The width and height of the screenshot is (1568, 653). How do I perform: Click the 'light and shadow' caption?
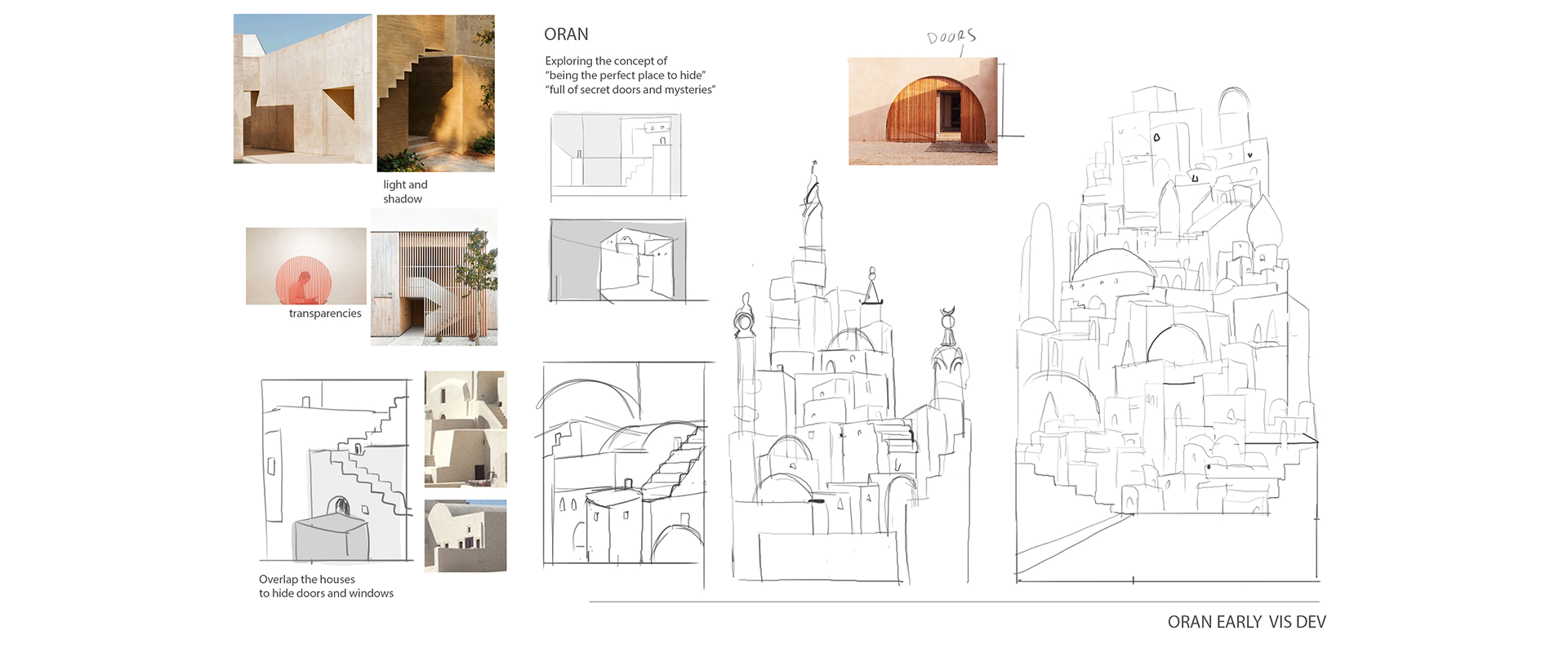[x=405, y=192]
